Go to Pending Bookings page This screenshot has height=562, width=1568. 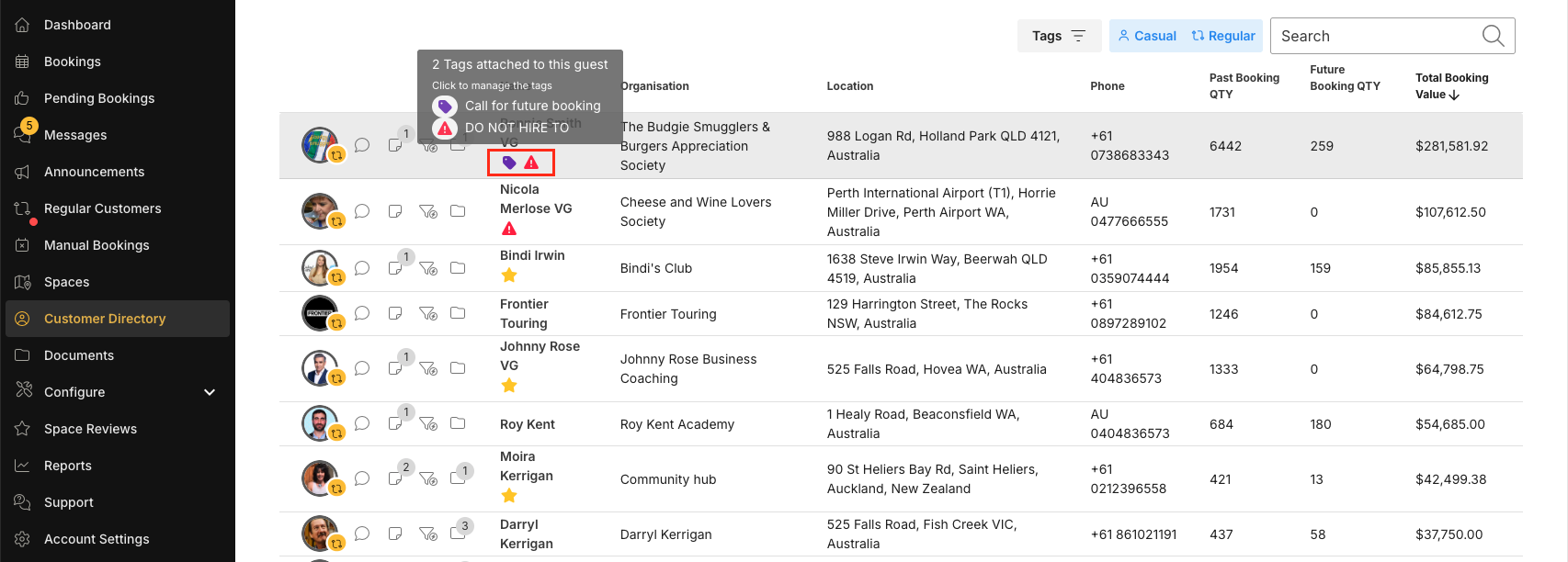(x=99, y=98)
